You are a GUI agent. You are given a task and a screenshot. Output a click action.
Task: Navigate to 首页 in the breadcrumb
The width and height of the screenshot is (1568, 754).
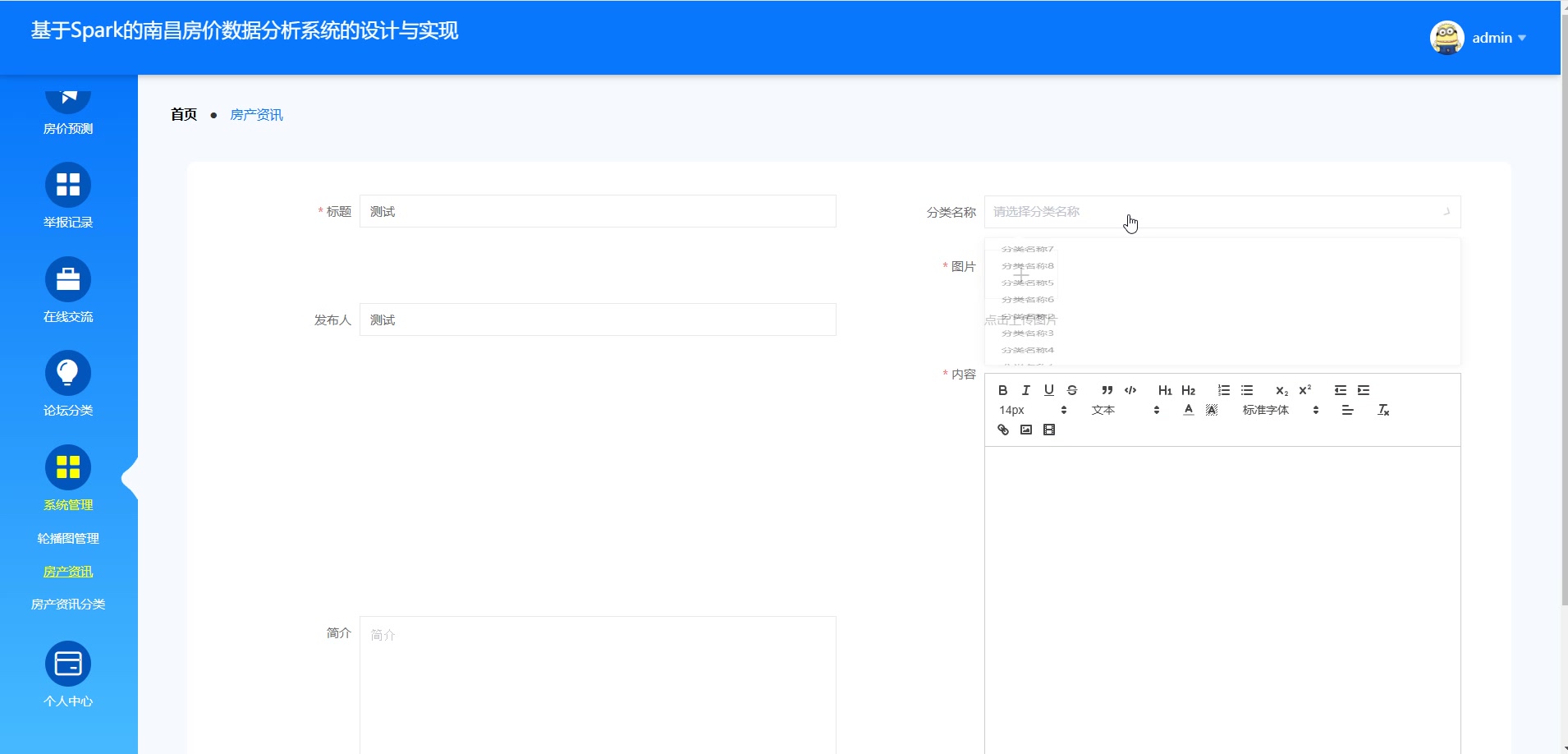184,115
